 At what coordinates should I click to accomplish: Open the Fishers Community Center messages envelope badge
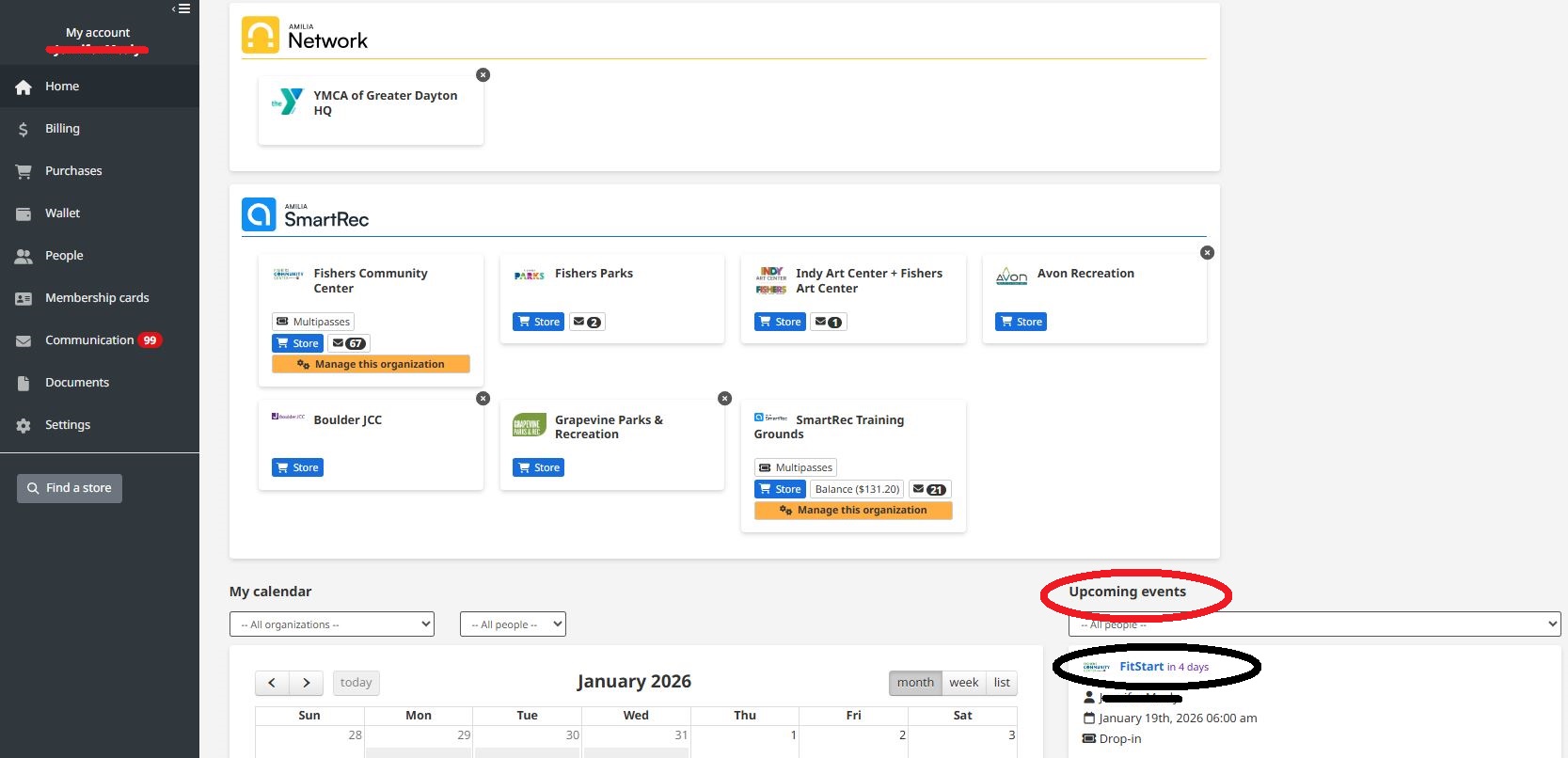(348, 343)
